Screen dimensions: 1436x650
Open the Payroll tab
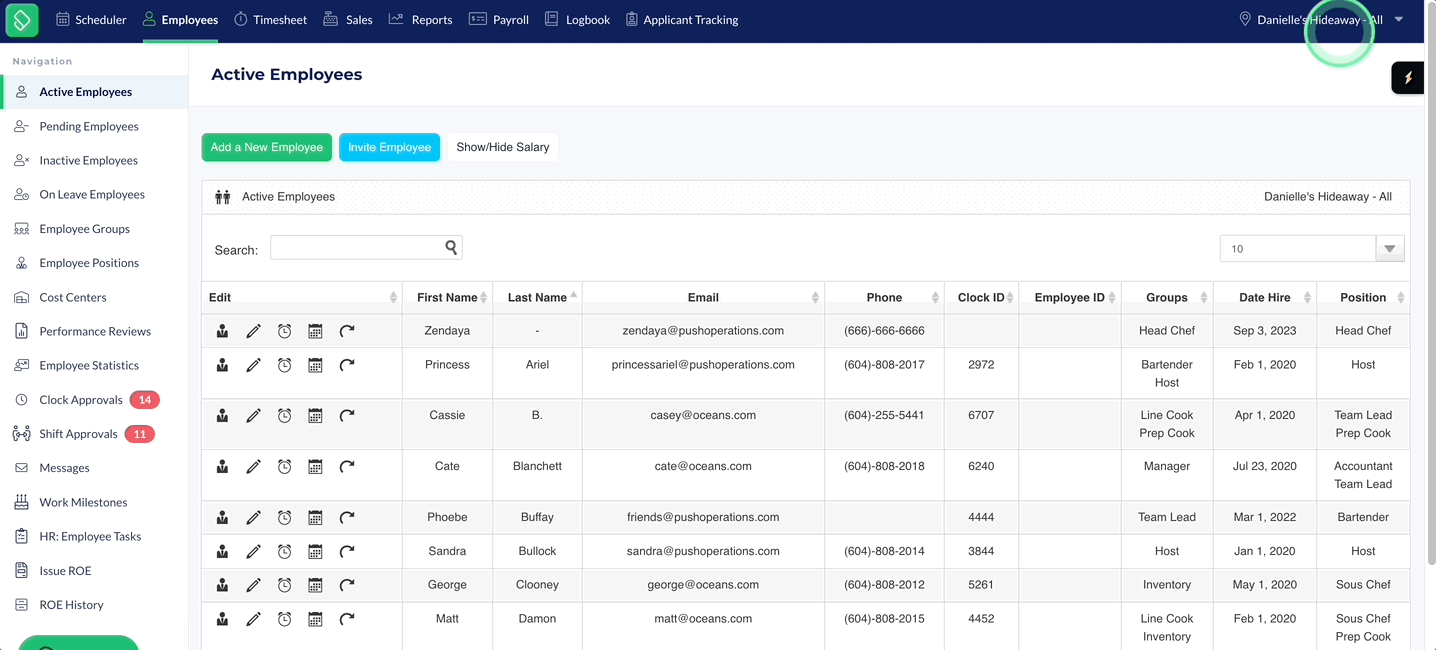click(499, 20)
